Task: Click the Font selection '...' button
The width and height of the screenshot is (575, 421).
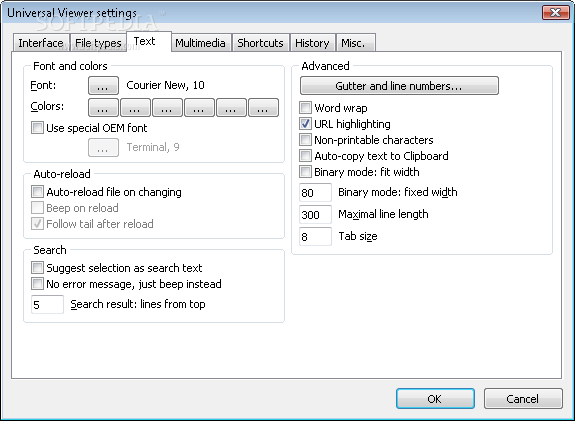Action: [103, 85]
